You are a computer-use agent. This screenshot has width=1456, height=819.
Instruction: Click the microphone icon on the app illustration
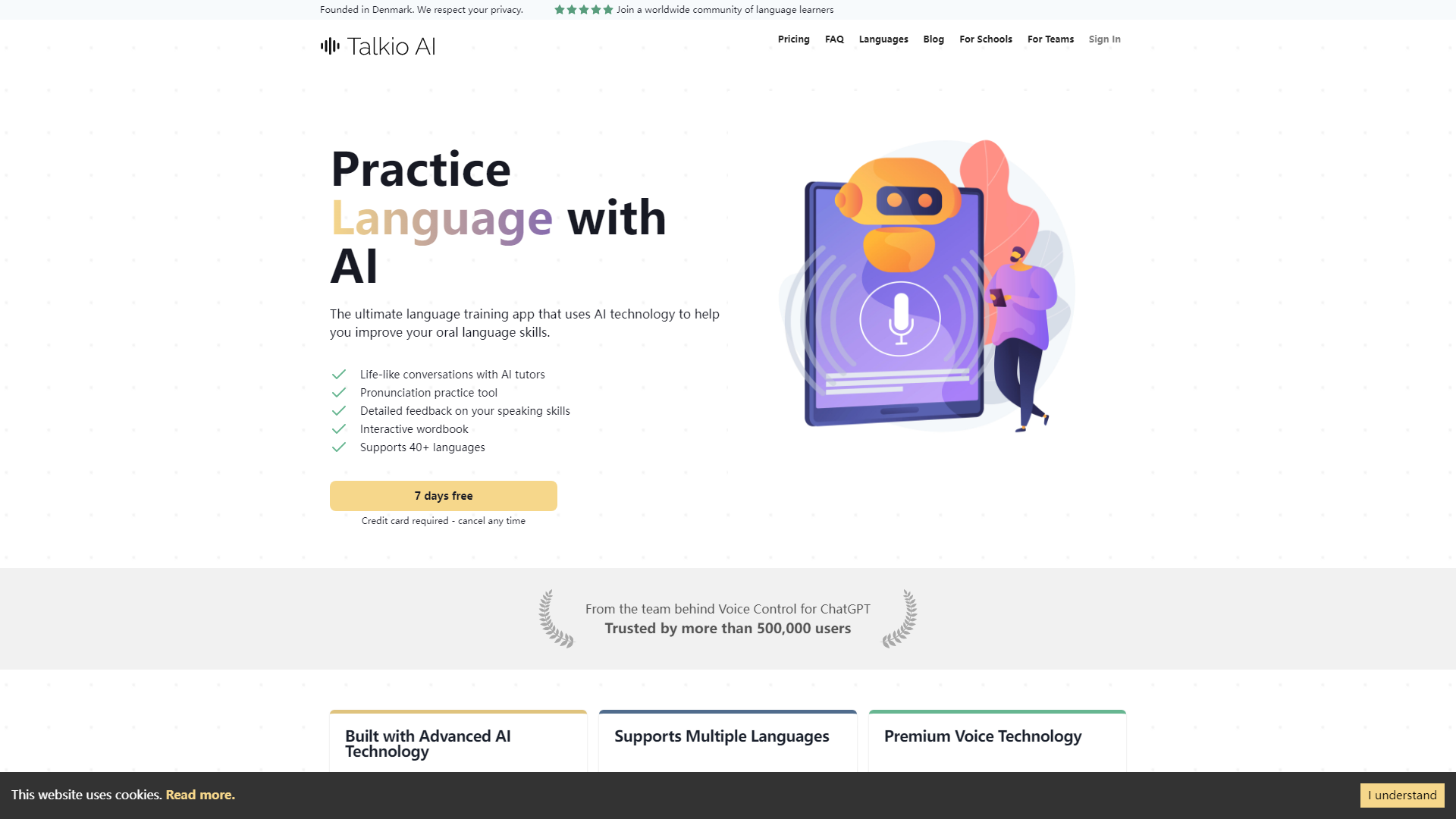[x=898, y=317]
